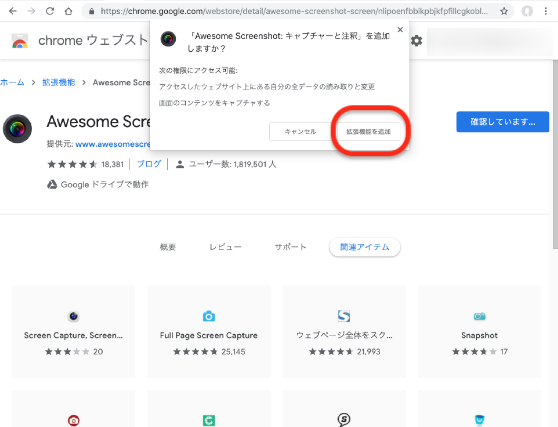Viewport: 558px width, 427px height.
Task: Click the 21,993 rating count
Action: 369,352
